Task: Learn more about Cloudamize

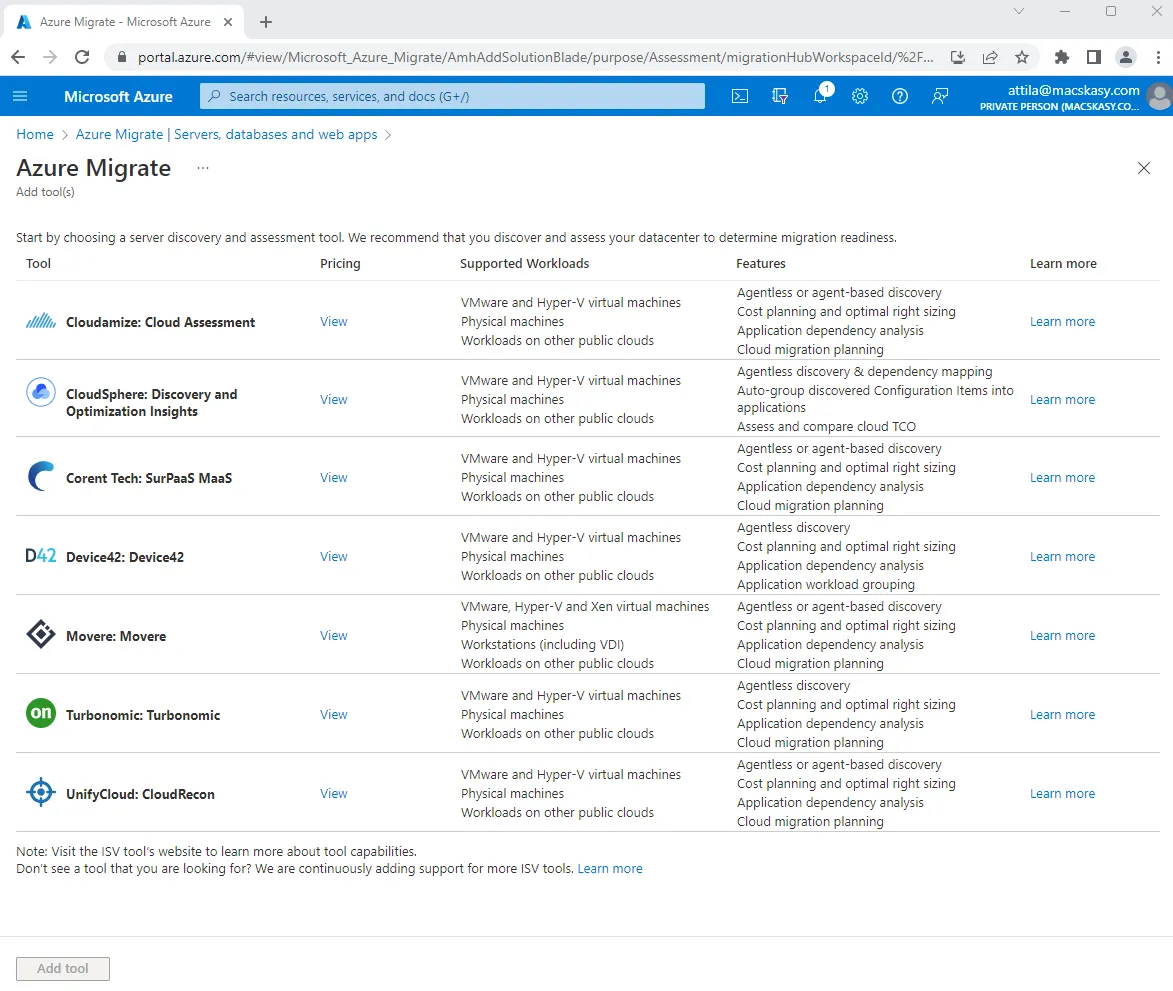Action: click(x=1062, y=322)
